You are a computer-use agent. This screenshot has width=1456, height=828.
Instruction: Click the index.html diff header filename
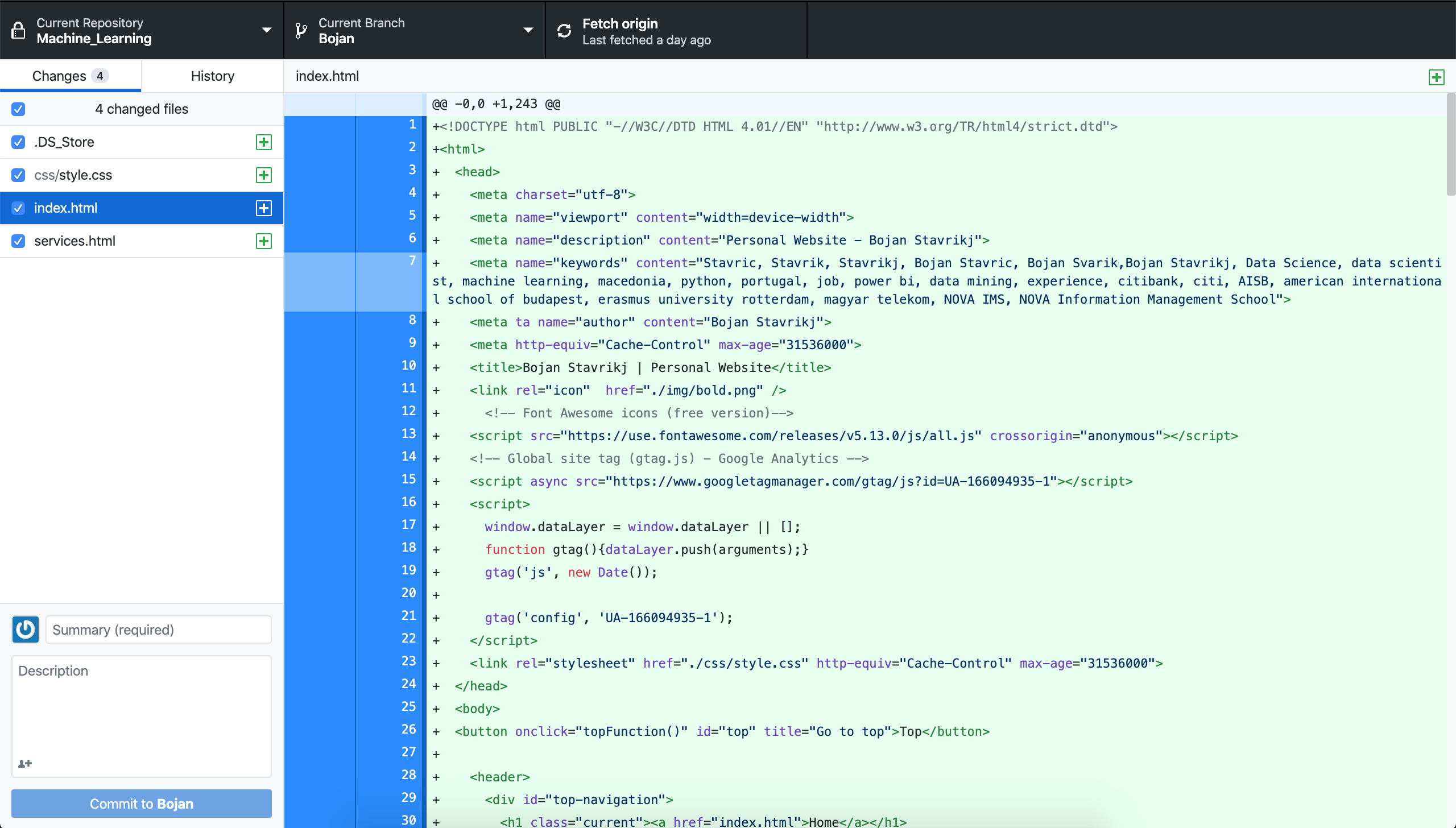point(328,76)
